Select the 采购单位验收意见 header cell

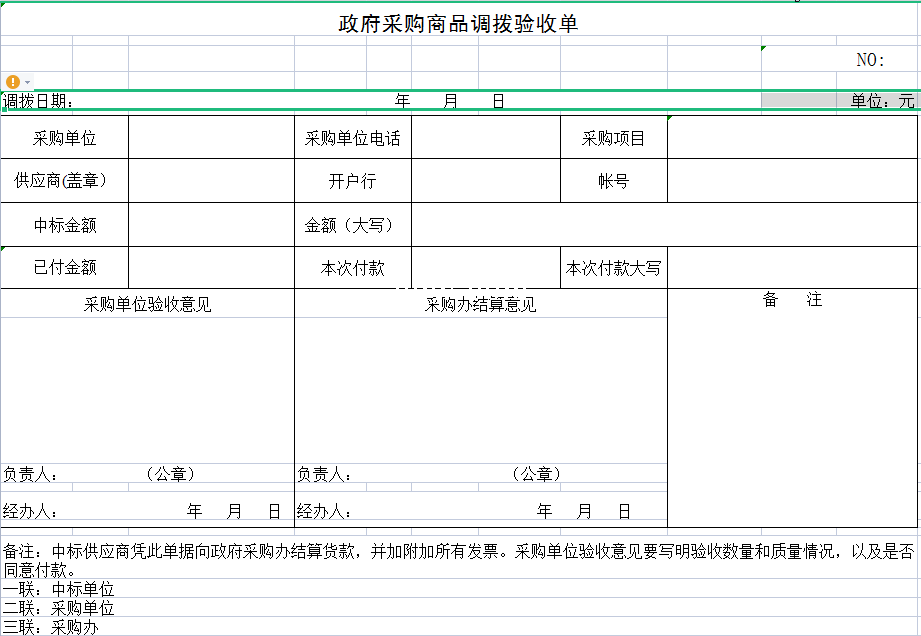[x=148, y=305]
